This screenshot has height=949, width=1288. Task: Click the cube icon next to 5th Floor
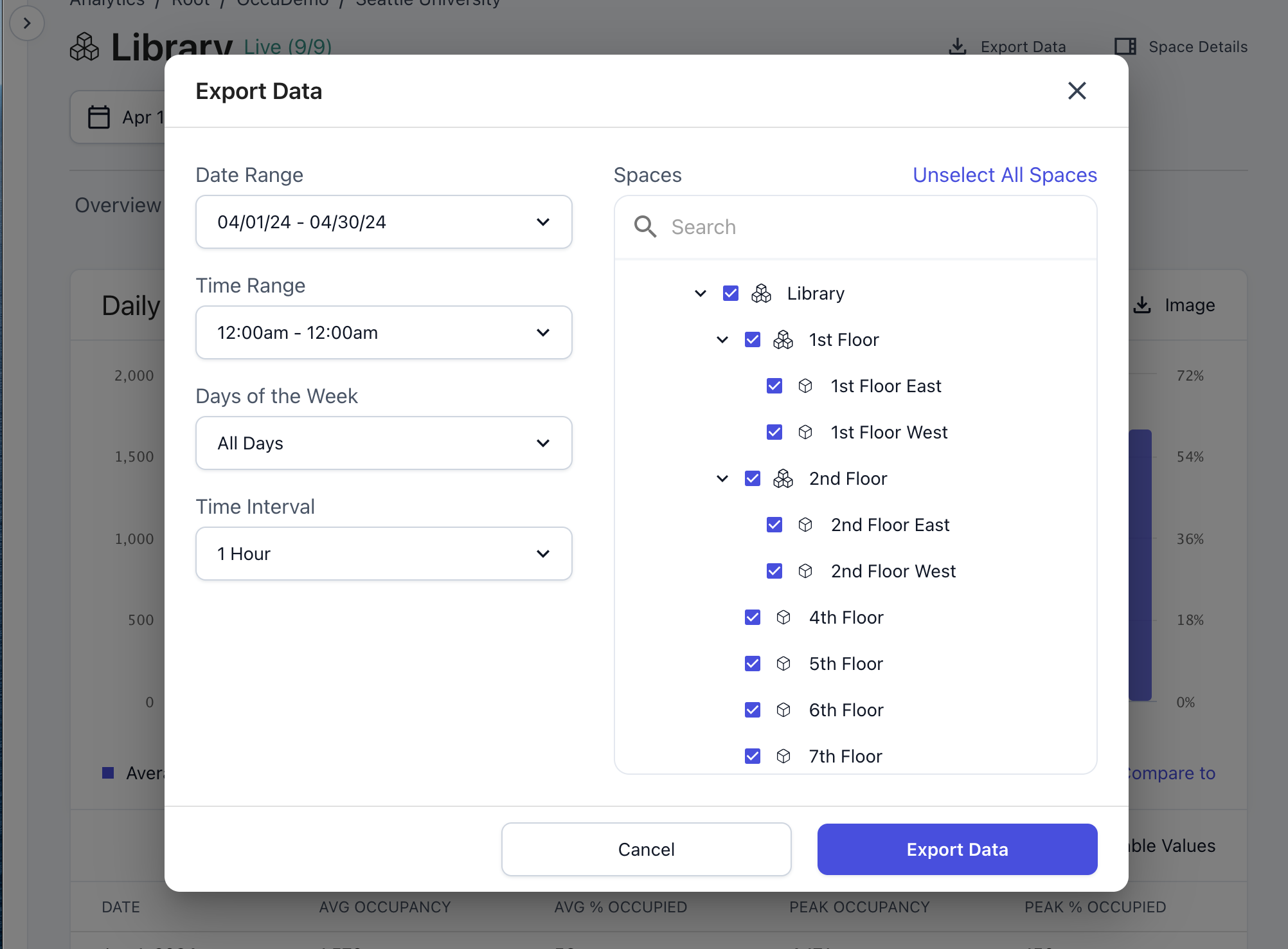point(783,664)
